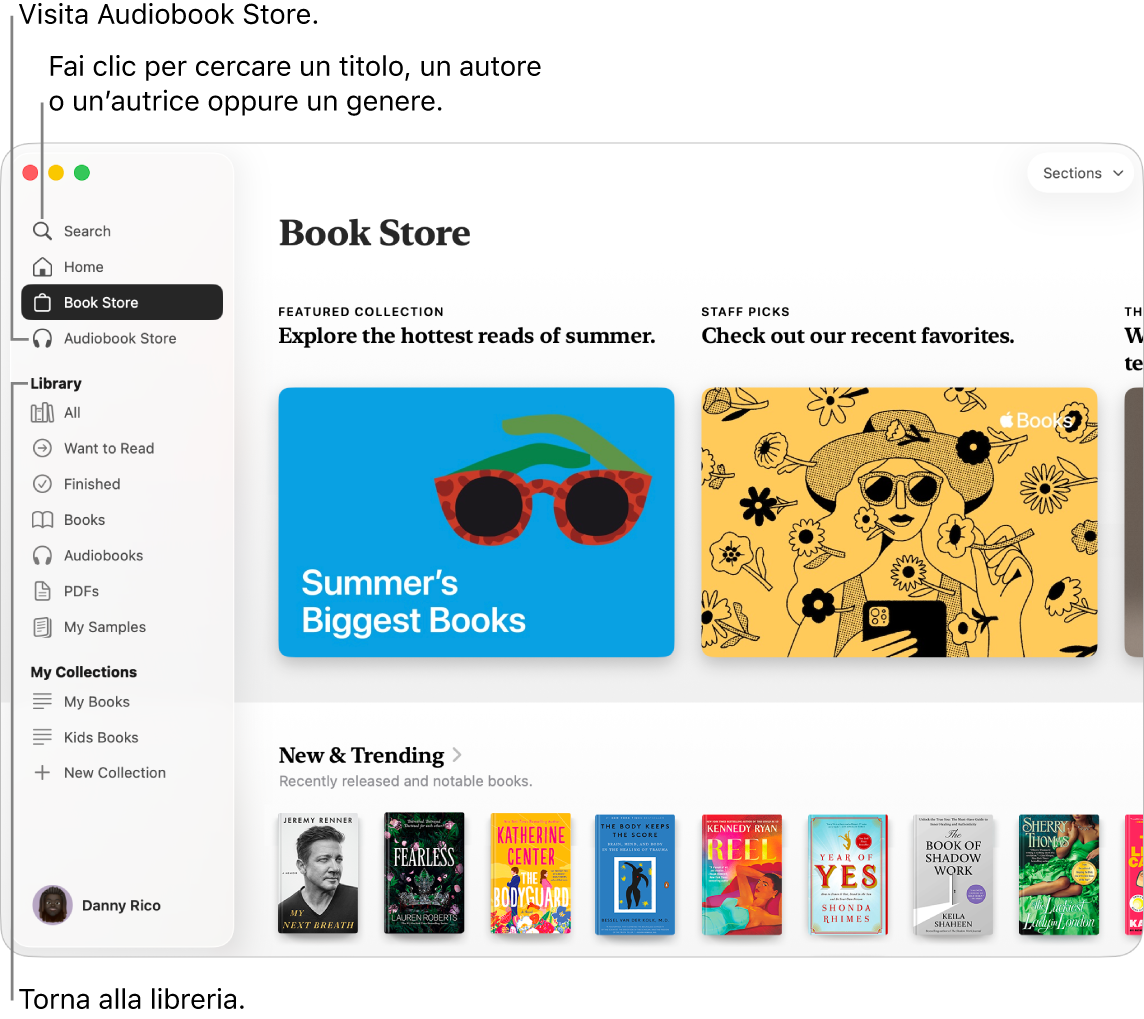The width and height of the screenshot is (1144, 1019).
Task: Click the Search magnifying glass icon
Action: coord(42,231)
